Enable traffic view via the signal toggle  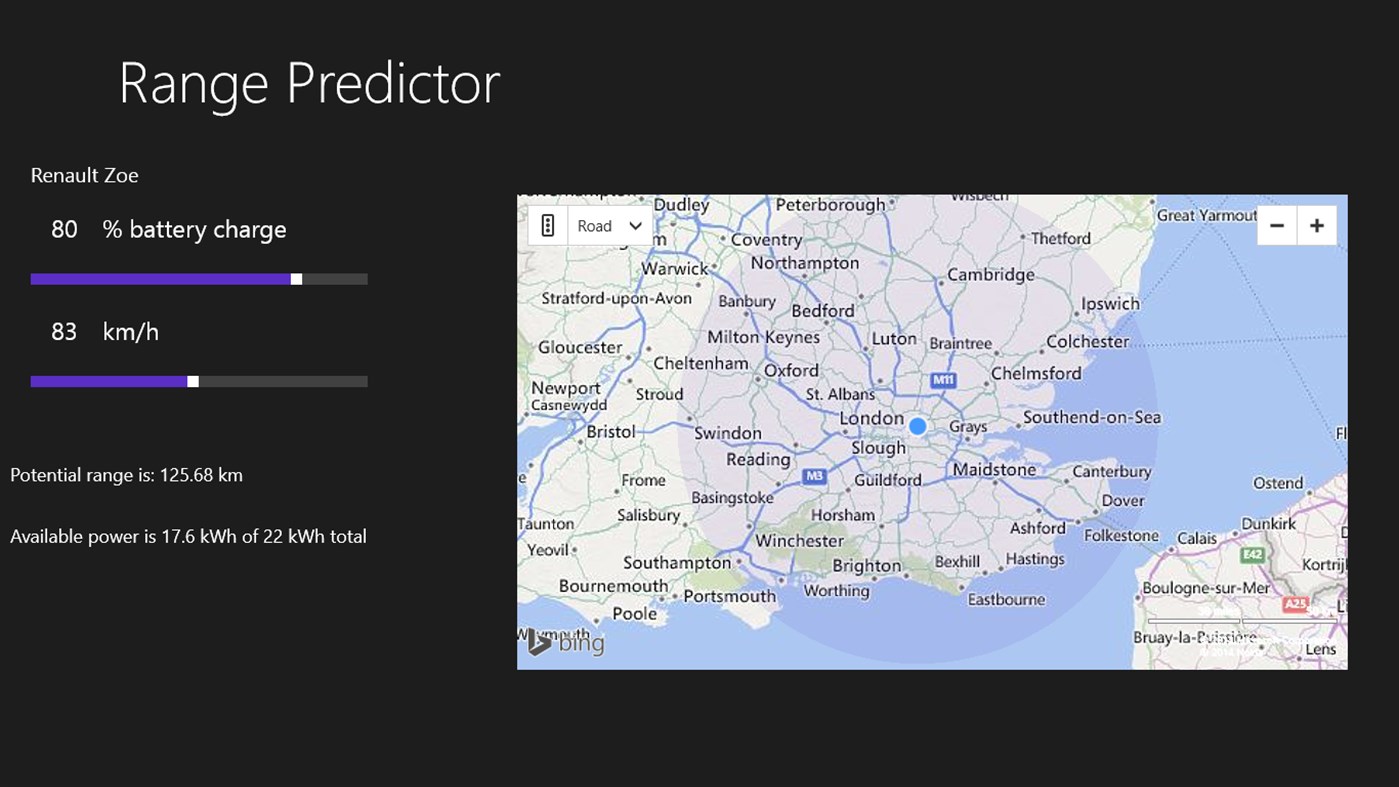point(546,225)
